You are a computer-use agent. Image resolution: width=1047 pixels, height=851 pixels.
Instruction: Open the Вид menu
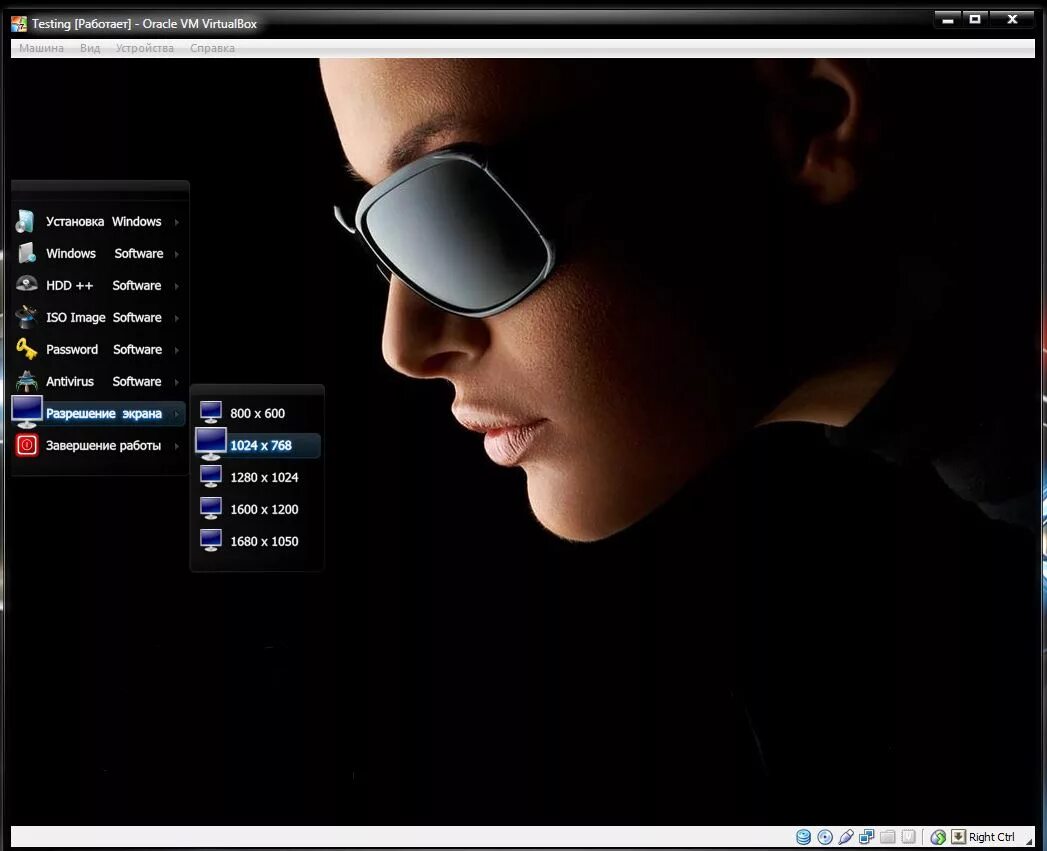(89, 48)
